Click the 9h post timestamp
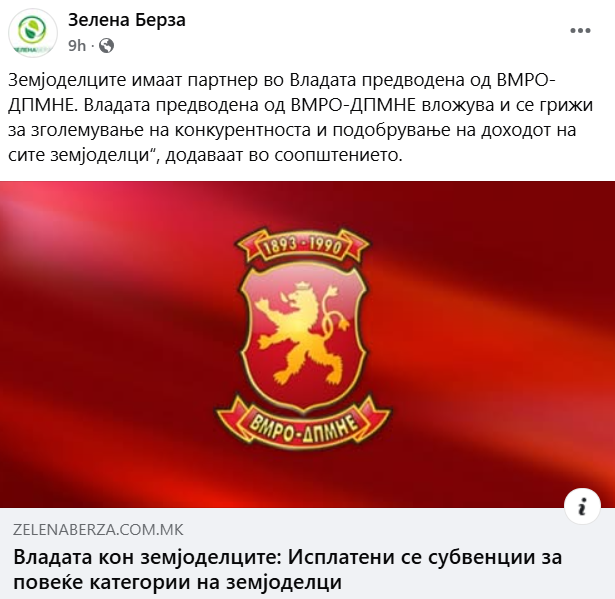615x599 pixels. coord(77,46)
